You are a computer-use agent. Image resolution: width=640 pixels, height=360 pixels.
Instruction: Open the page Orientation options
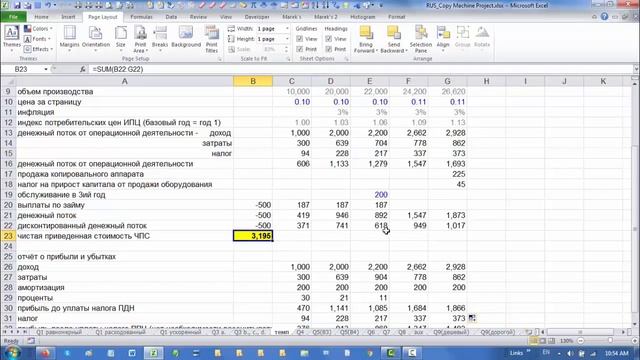96,38
